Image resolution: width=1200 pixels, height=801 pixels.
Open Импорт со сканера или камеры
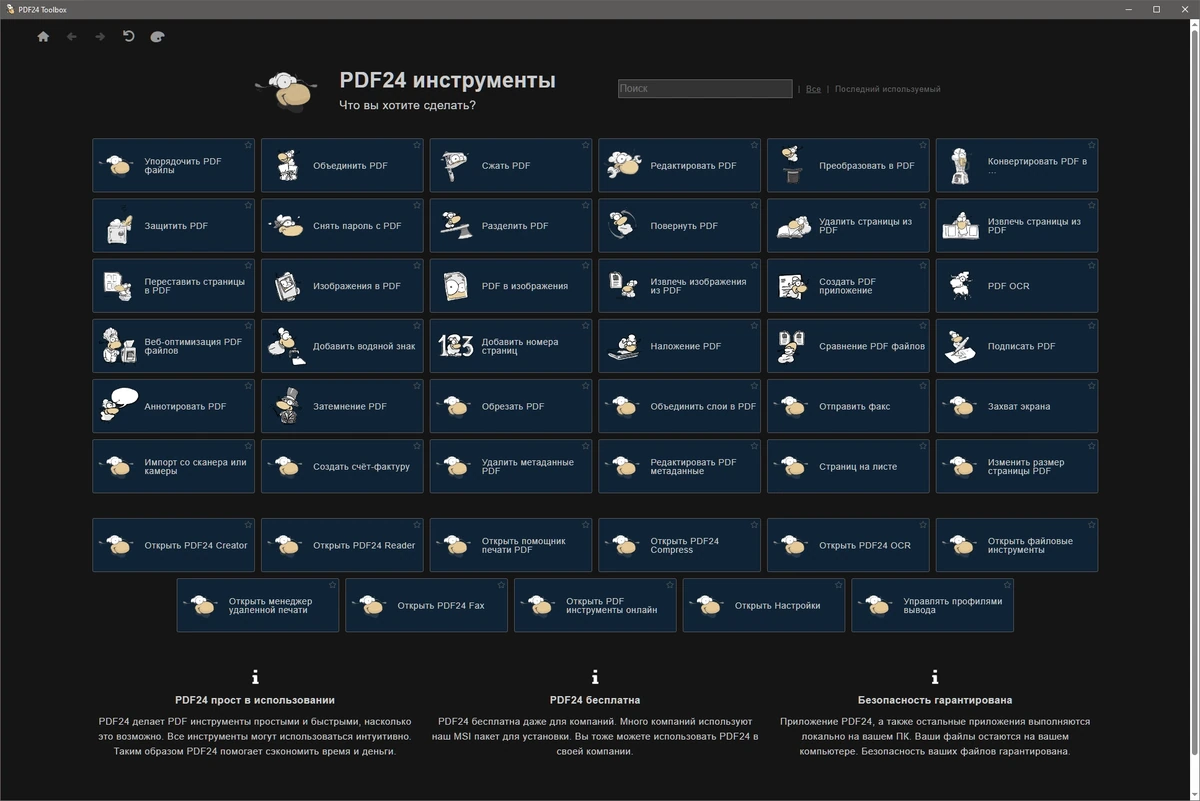[x=174, y=466]
